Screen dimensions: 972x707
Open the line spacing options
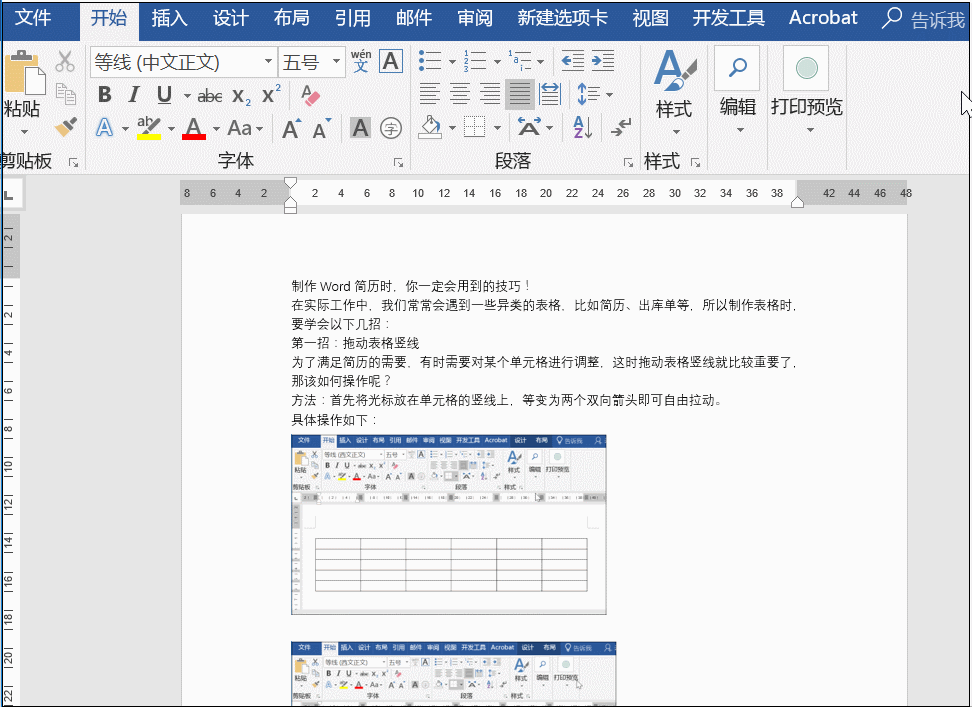594,94
